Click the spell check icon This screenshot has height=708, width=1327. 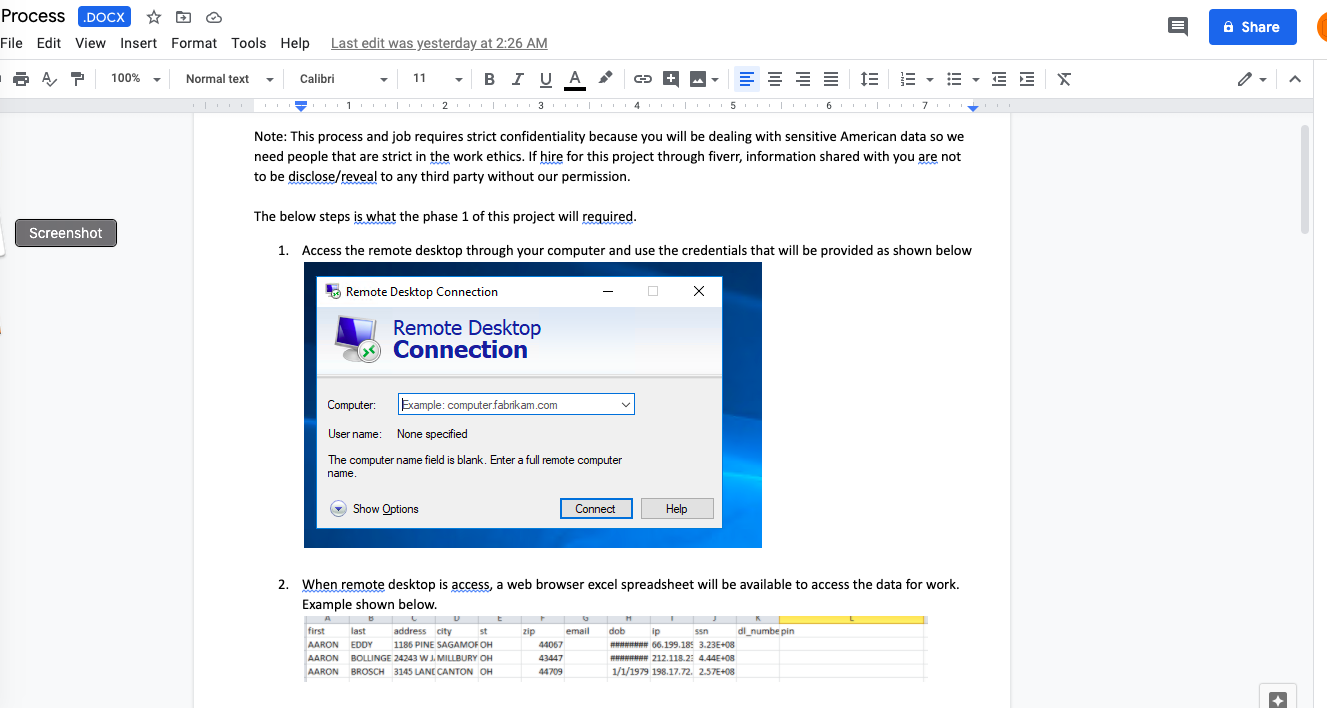pyautogui.click(x=49, y=79)
